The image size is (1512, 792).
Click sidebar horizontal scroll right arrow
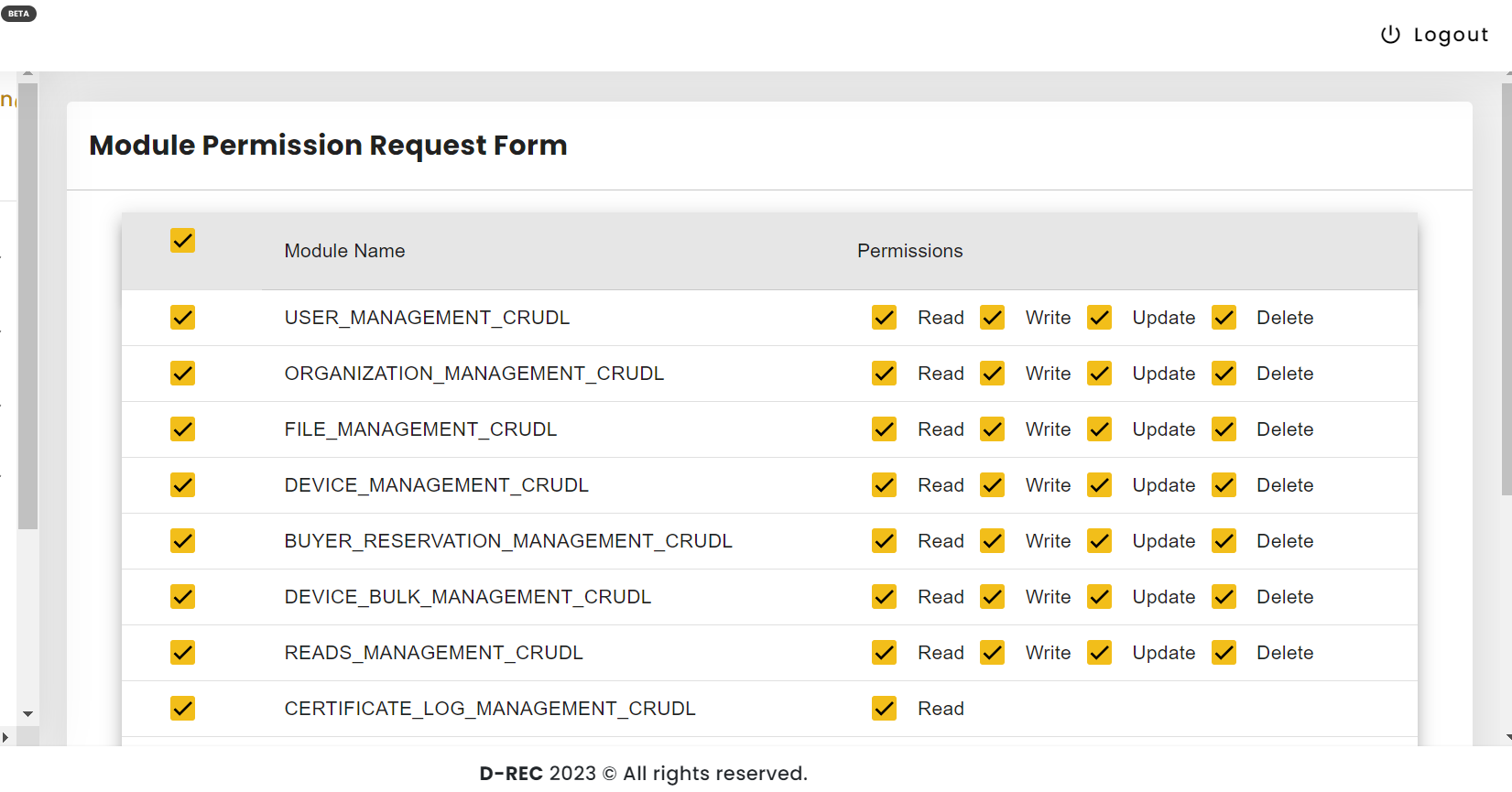(x=5, y=737)
